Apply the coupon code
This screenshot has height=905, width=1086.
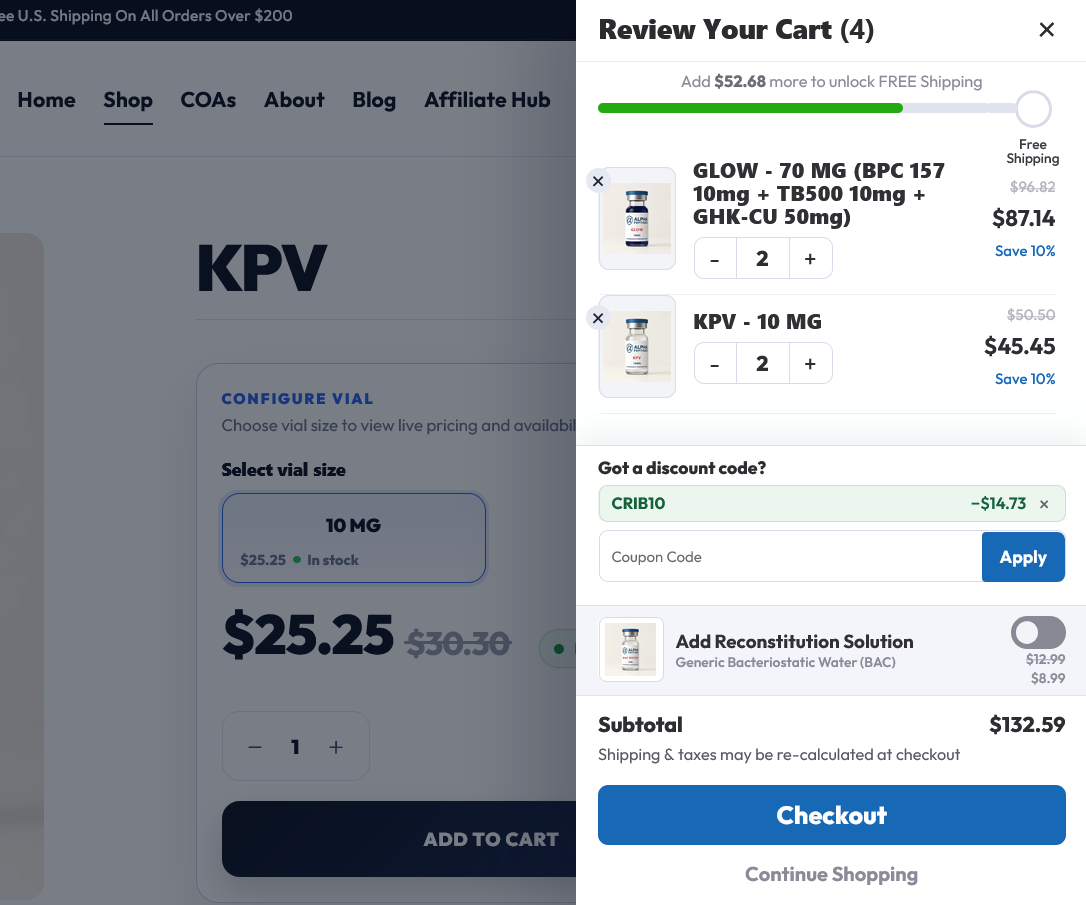pyautogui.click(x=1023, y=557)
